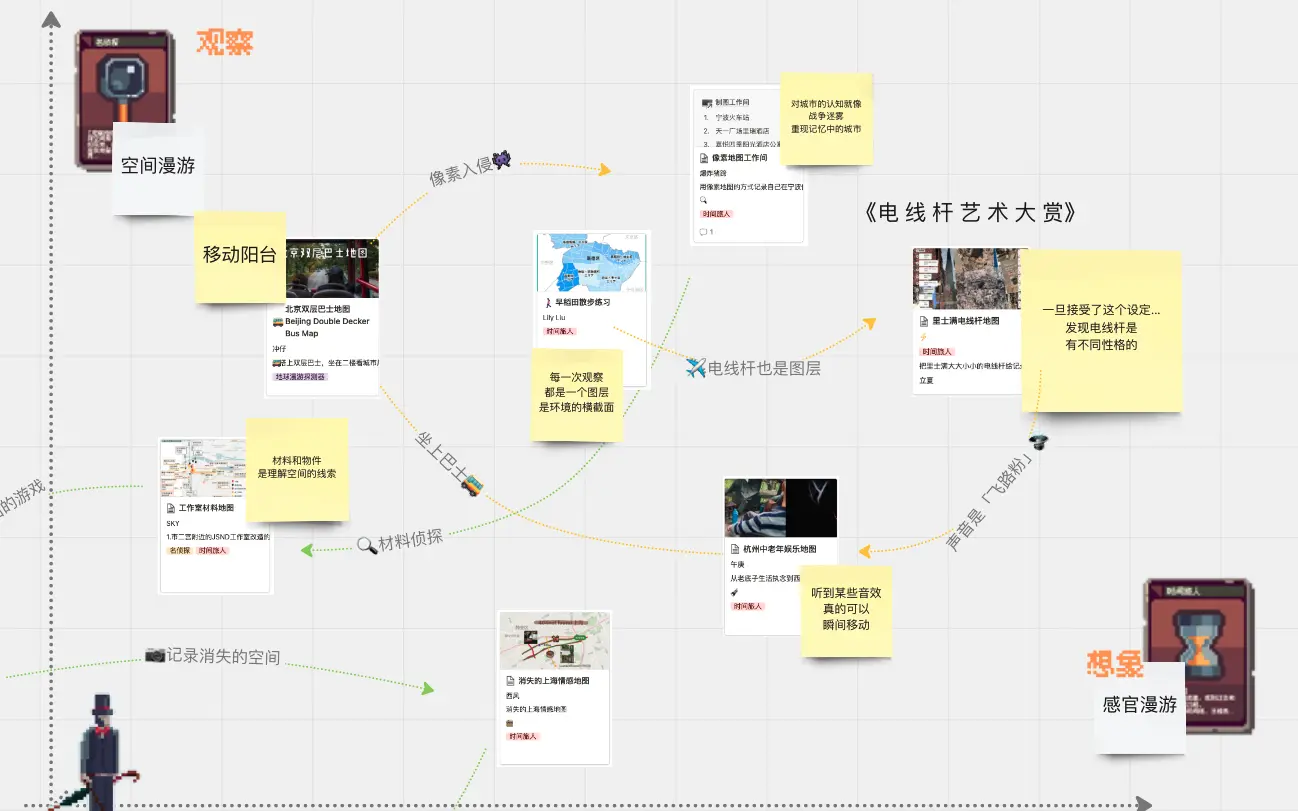This screenshot has width=1298, height=811.
Task: Select the 空间漫游 white sticky note
Action: (x=158, y=166)
